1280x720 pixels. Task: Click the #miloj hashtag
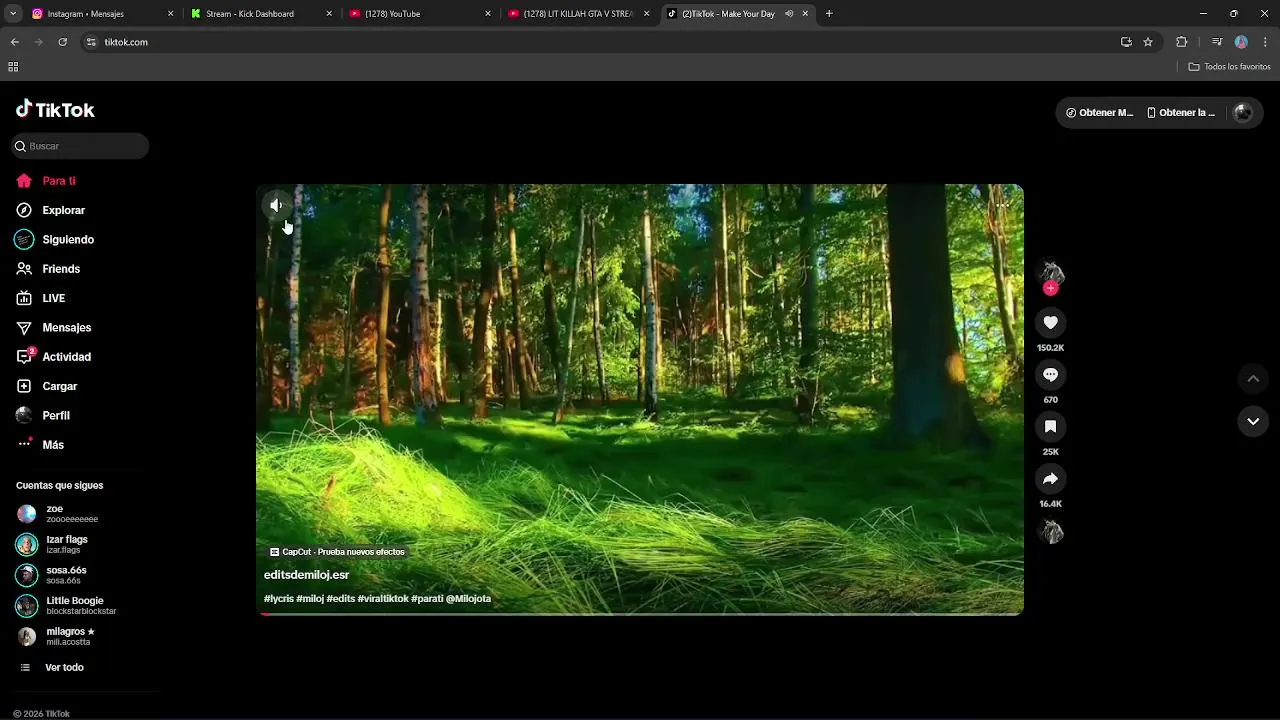310,599
